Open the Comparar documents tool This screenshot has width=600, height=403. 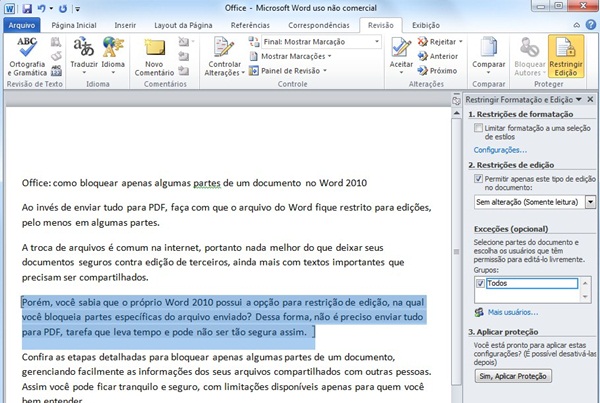pyautogui.click(x=488, y=56)
